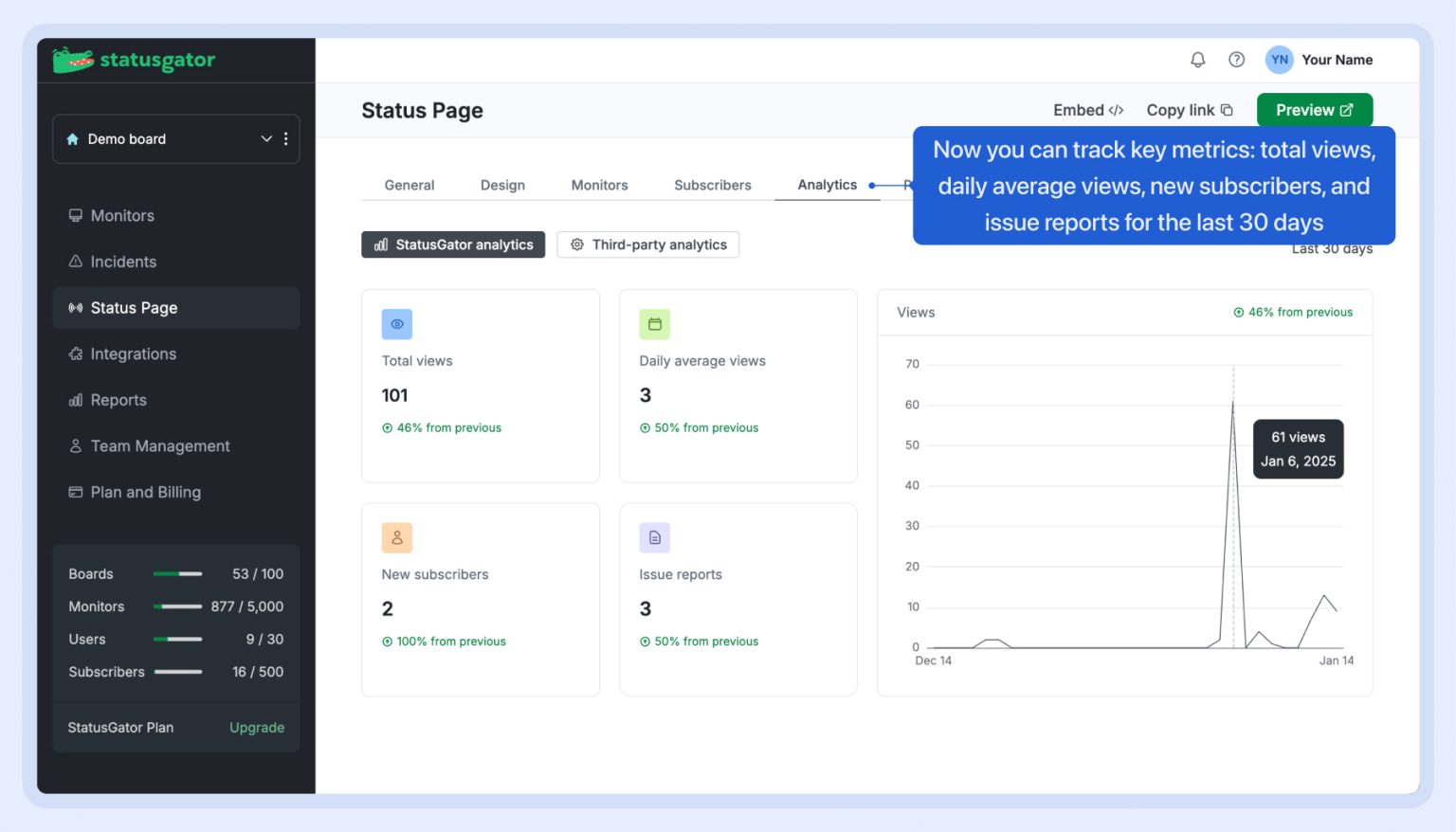The width and height of the screenshot is (1456, 832).
Task: Click the Status Page broadcast icon
Action: (x=76, y=308)
